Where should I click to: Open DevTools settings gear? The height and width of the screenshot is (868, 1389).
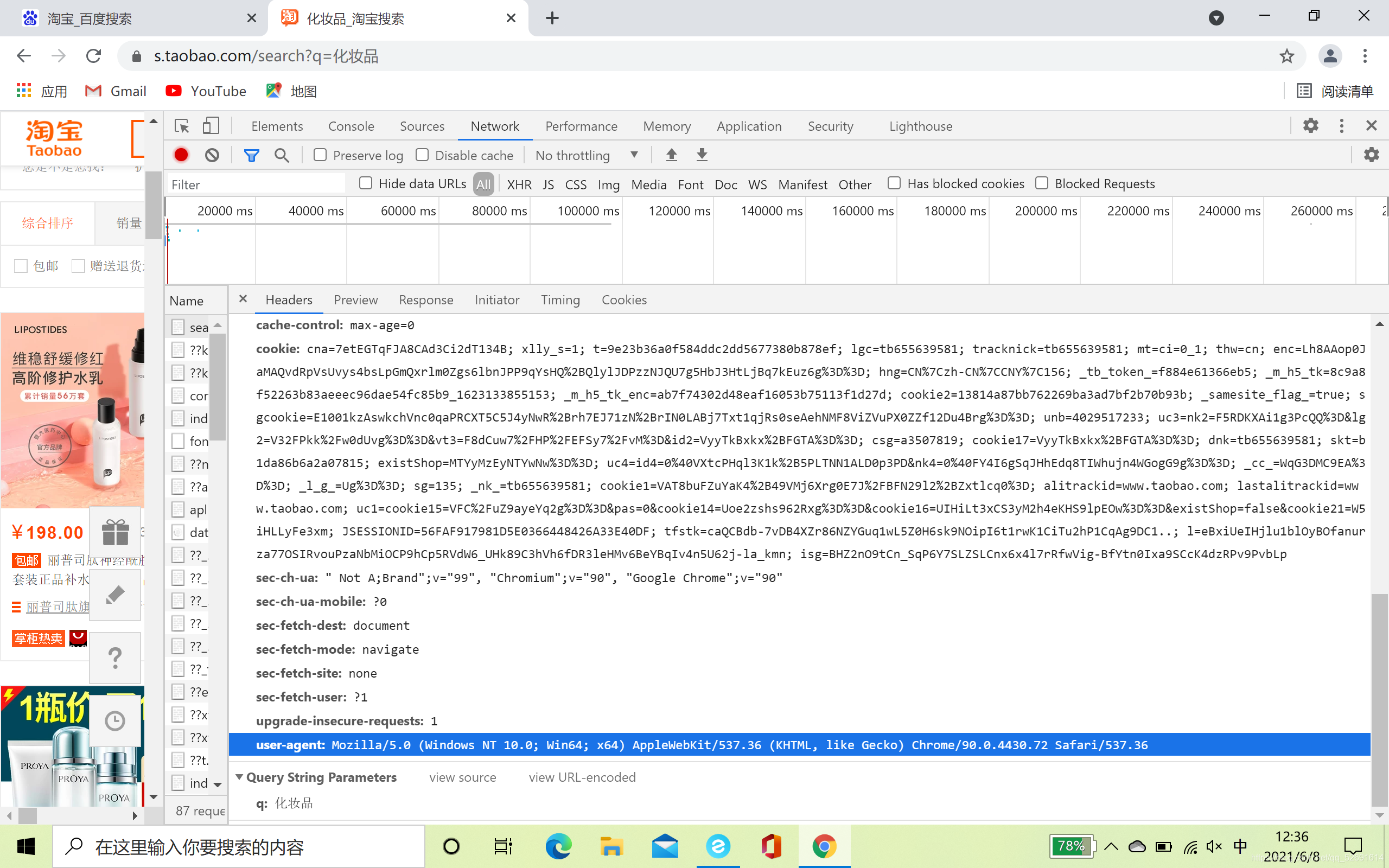1310,126
